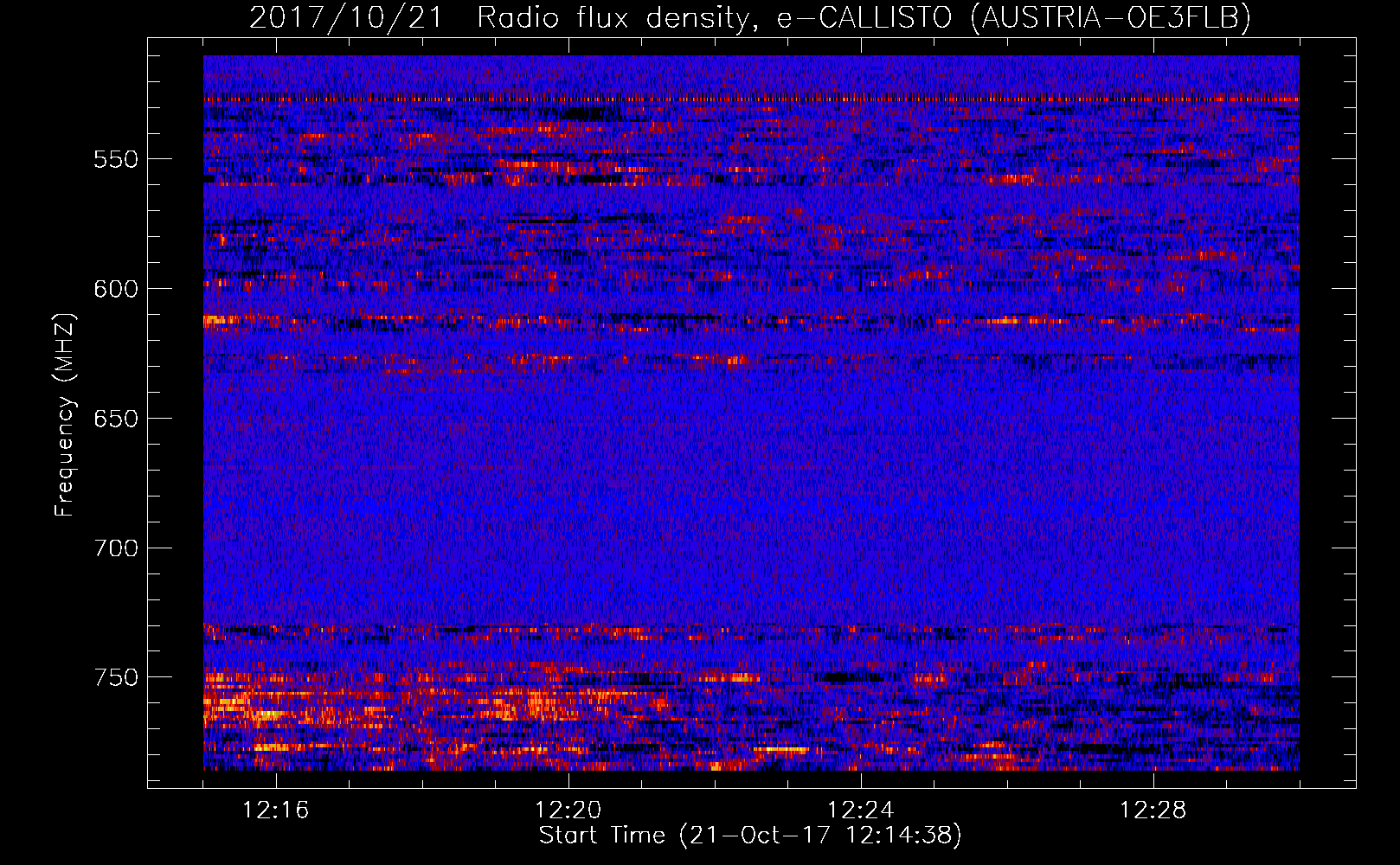Click the 550 frequency tick label
This screenshot has width=1400, height=865.
pyautogui.click(x=116, y=159)
